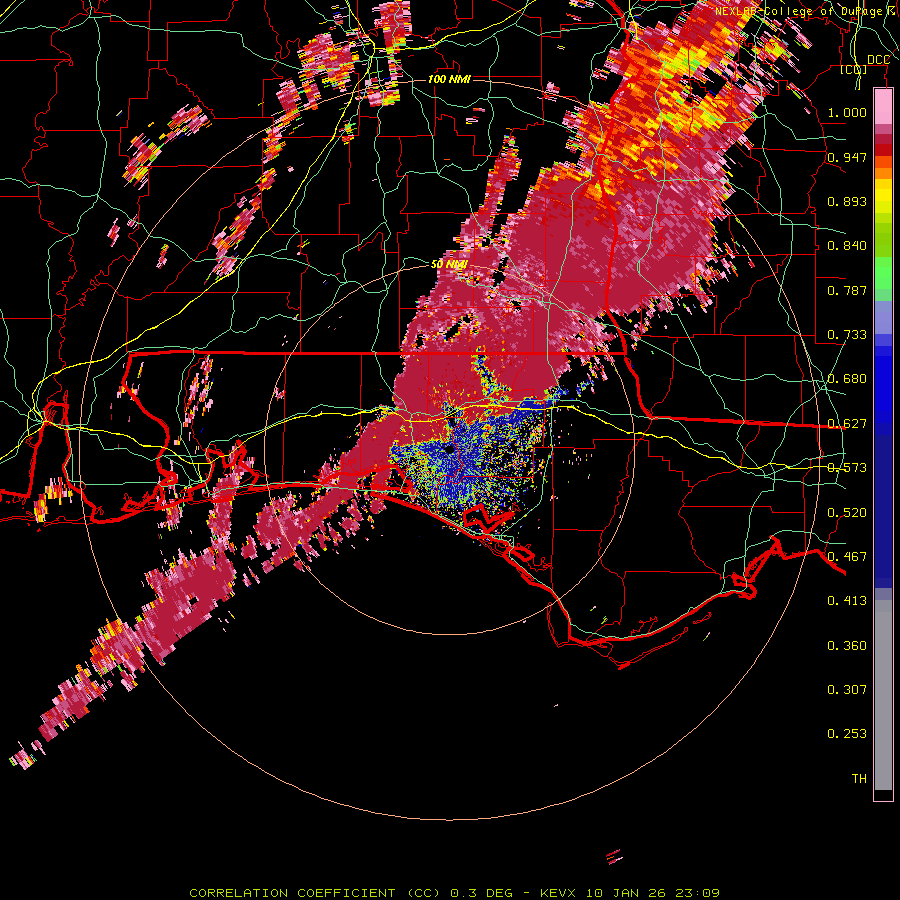Click the 23:09 timestamp in the caption

pyautogui.click(x=697, y=893)
